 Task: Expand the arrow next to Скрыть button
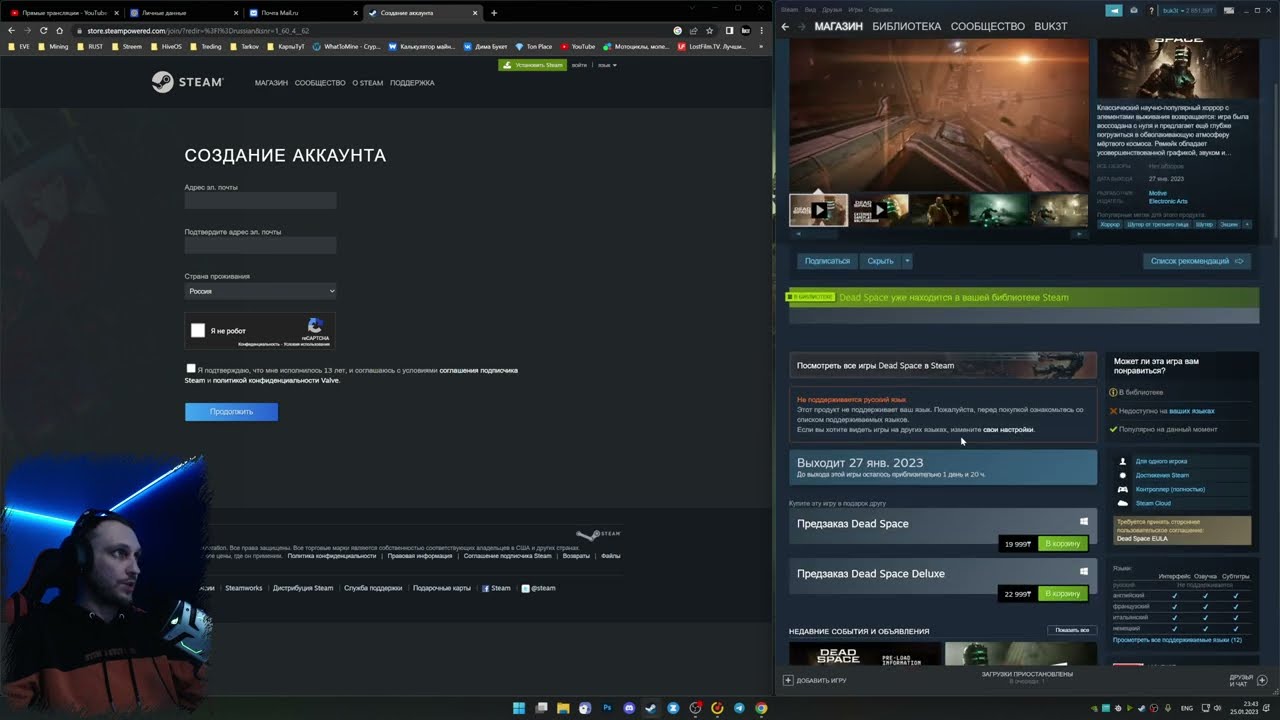(907, 261)
